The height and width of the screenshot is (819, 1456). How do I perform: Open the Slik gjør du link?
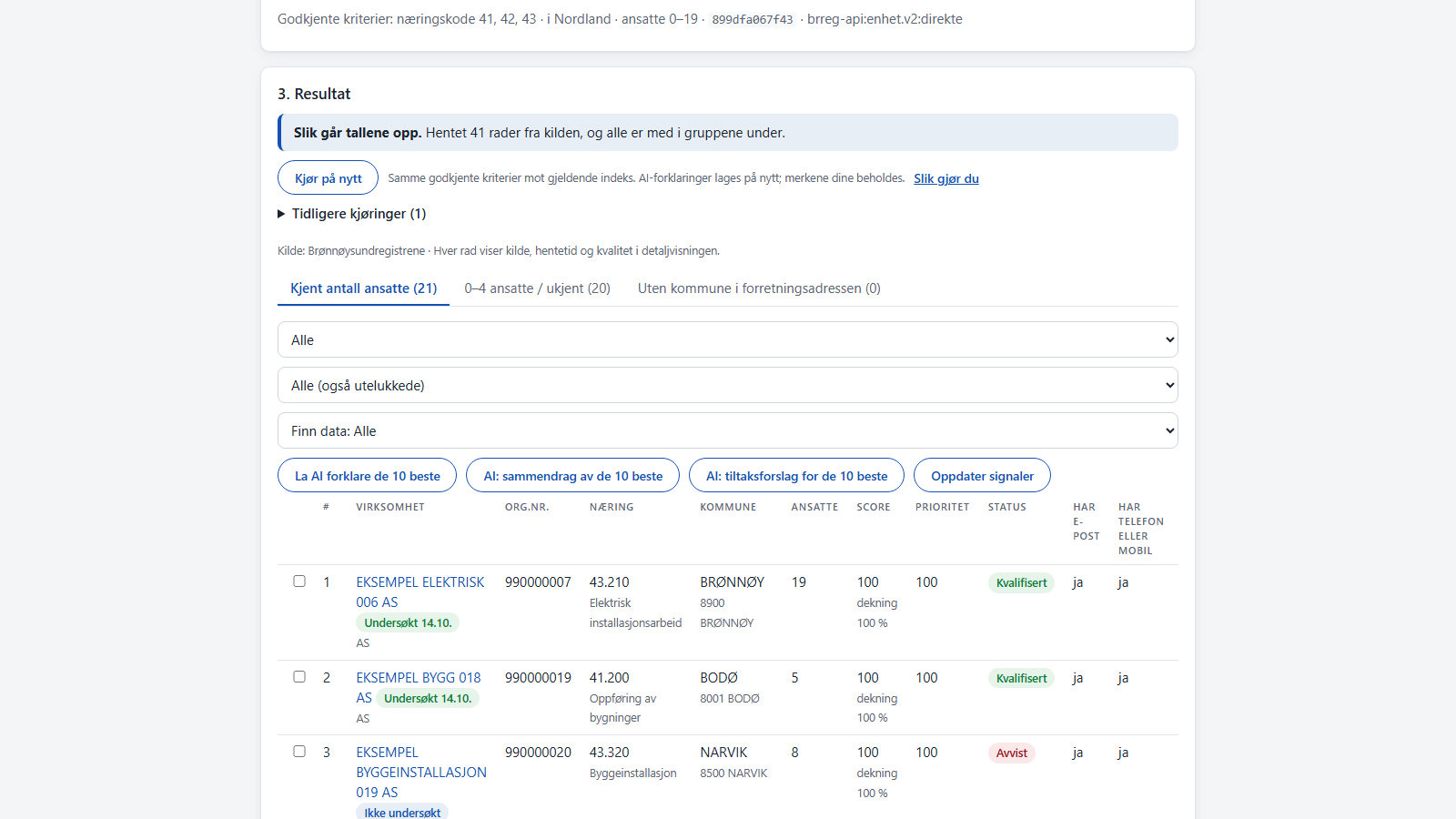click(946, 178)
